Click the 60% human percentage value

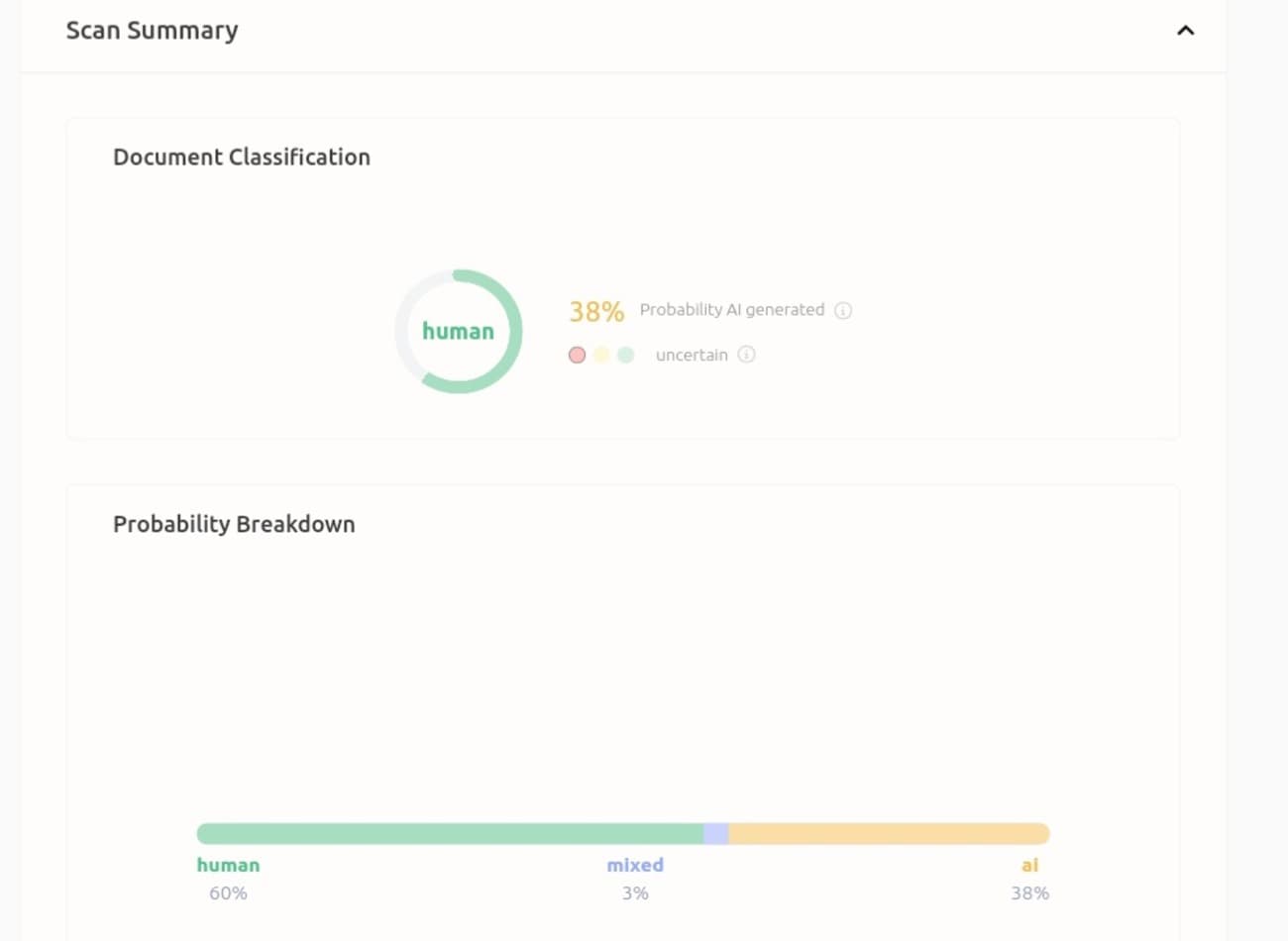tap(228, 893)
